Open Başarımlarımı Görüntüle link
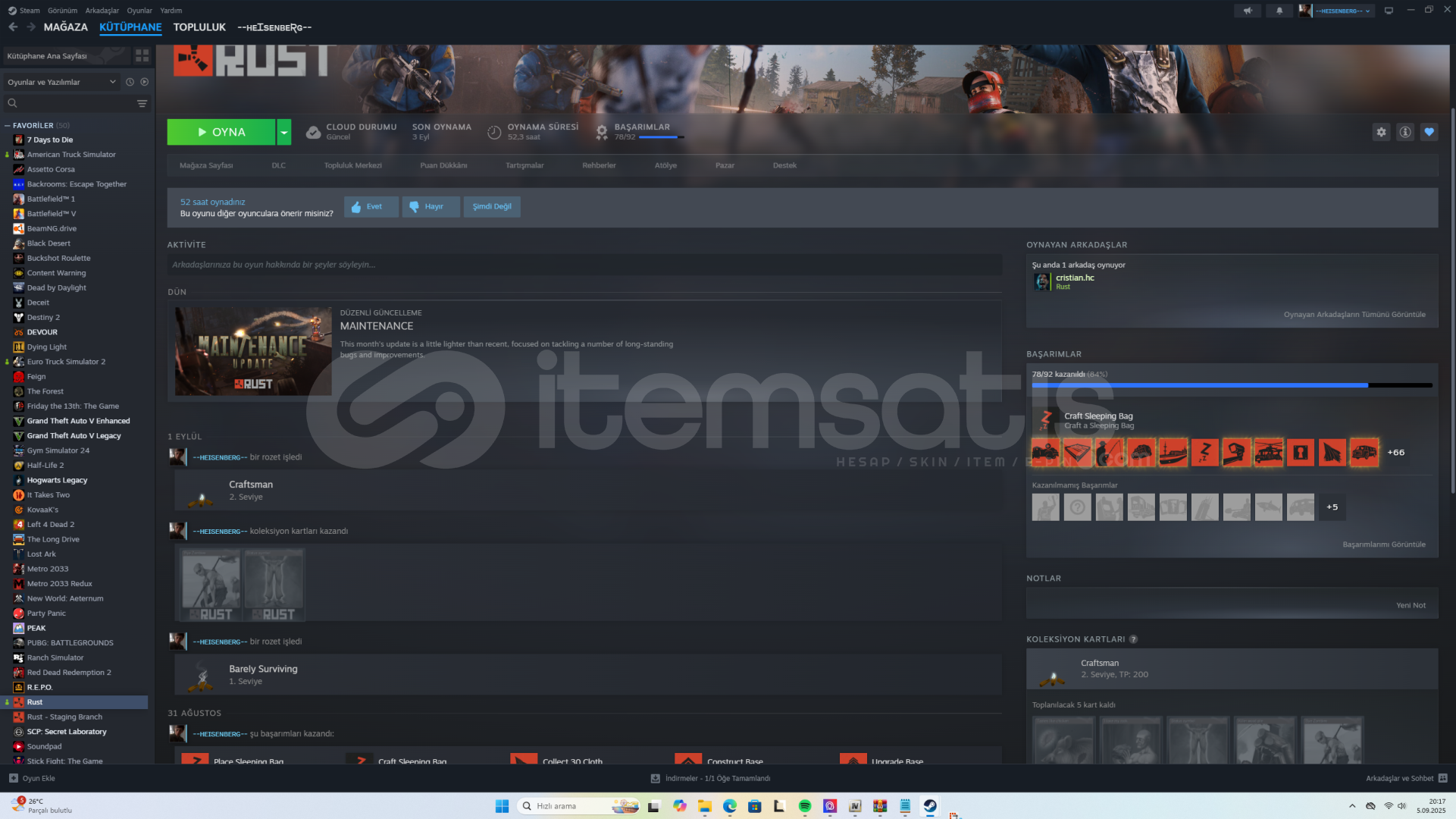This screenshot has width=1456, height=819. (x=1384, y=544)
